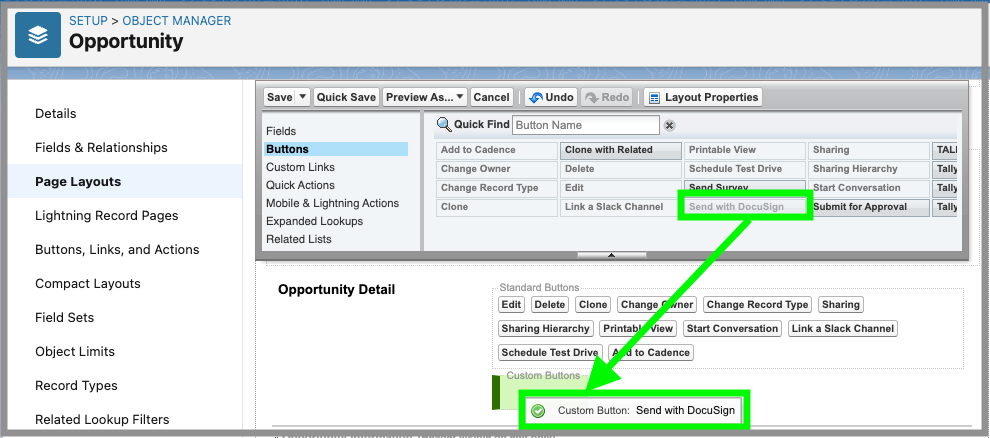Click the Undo arrow icon
The width and height of the screenshot is (990, 438).
point(535,98)
